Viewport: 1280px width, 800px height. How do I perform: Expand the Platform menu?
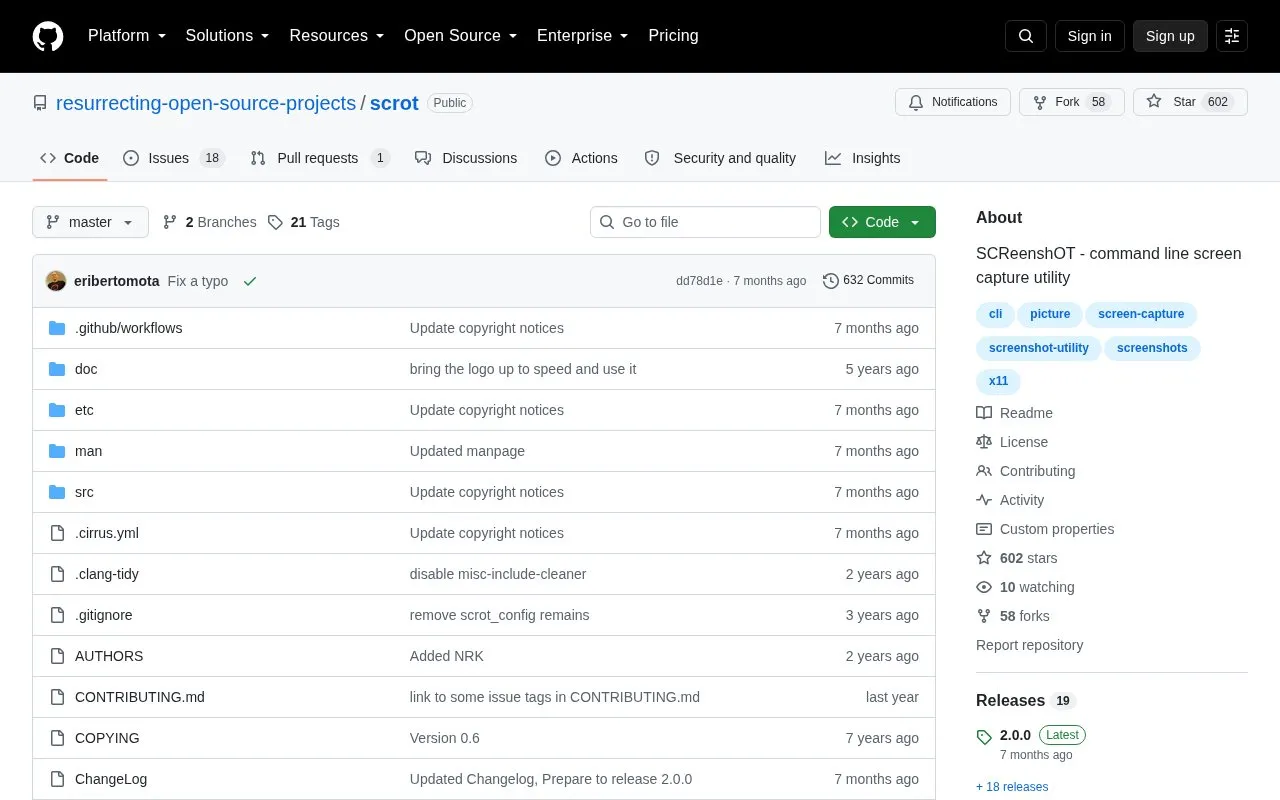[x=127, y=36]
